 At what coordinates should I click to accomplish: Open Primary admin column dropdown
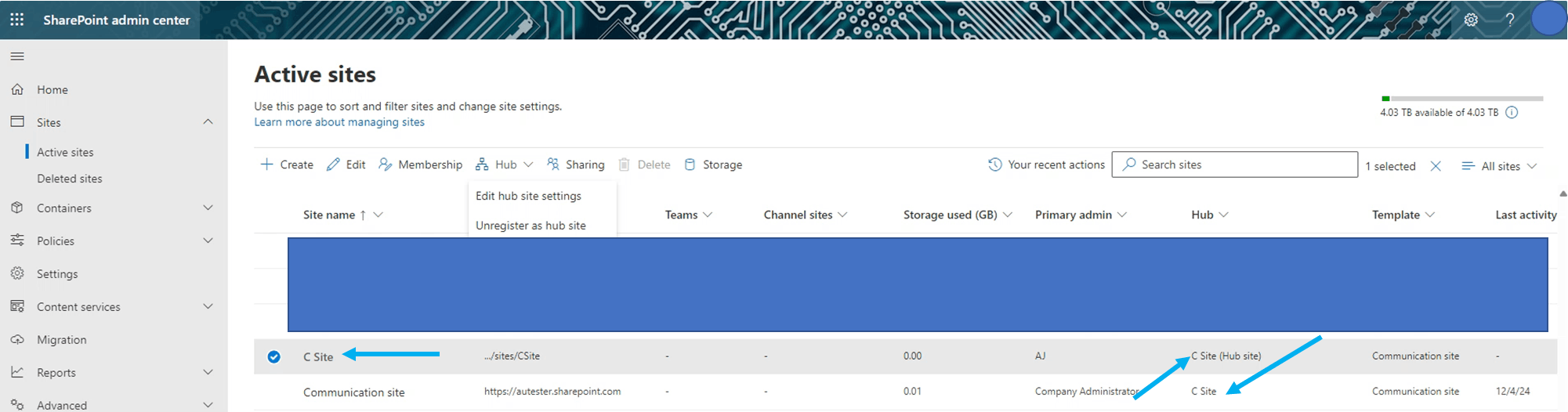(x=1122, y=215)
